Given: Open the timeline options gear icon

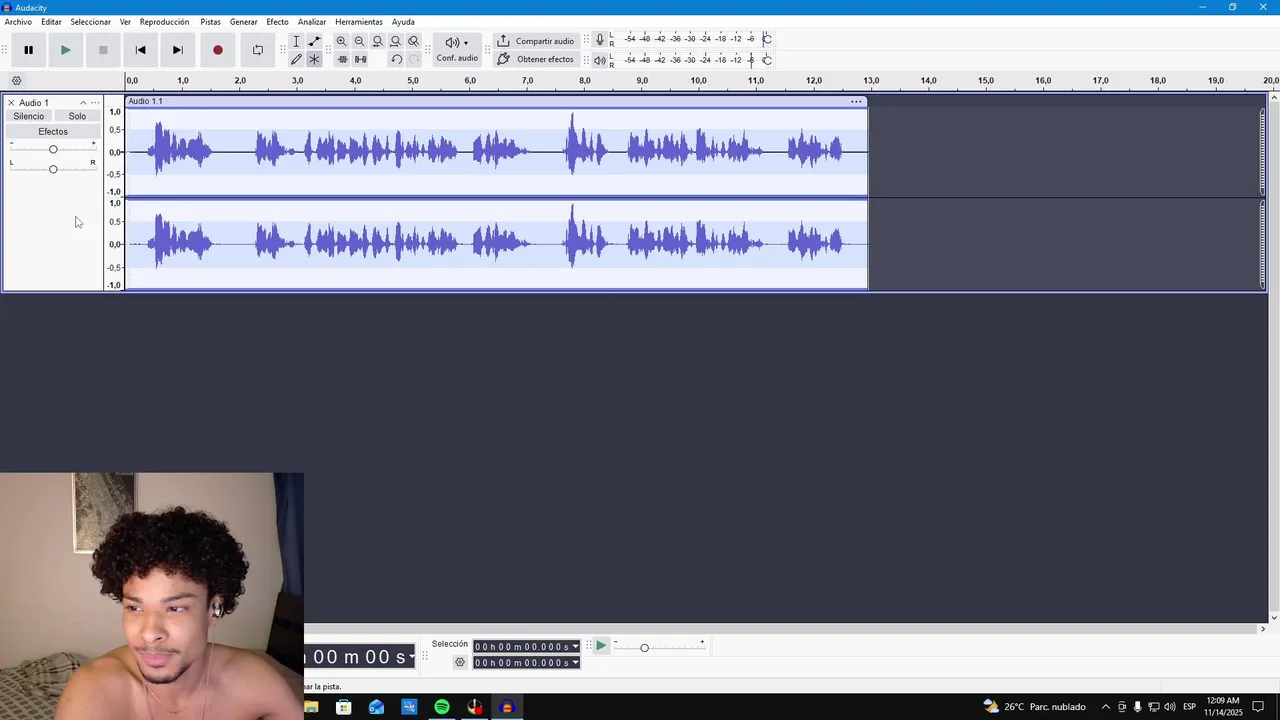Looking at the screenshot, I should tap(16, 81).
